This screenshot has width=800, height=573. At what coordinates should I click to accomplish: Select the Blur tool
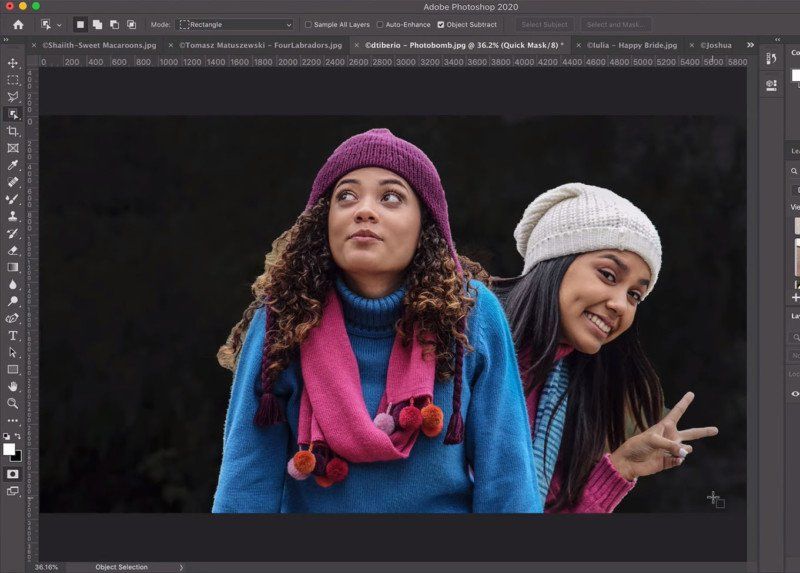(x=13, y=284)
